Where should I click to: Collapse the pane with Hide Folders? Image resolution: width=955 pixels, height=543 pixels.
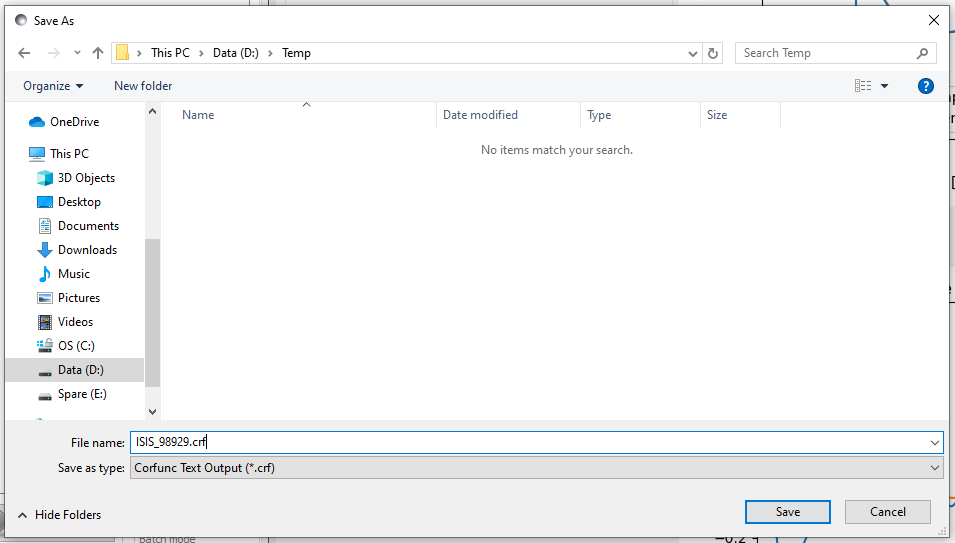pyautogui.click(x=59, y=515)
